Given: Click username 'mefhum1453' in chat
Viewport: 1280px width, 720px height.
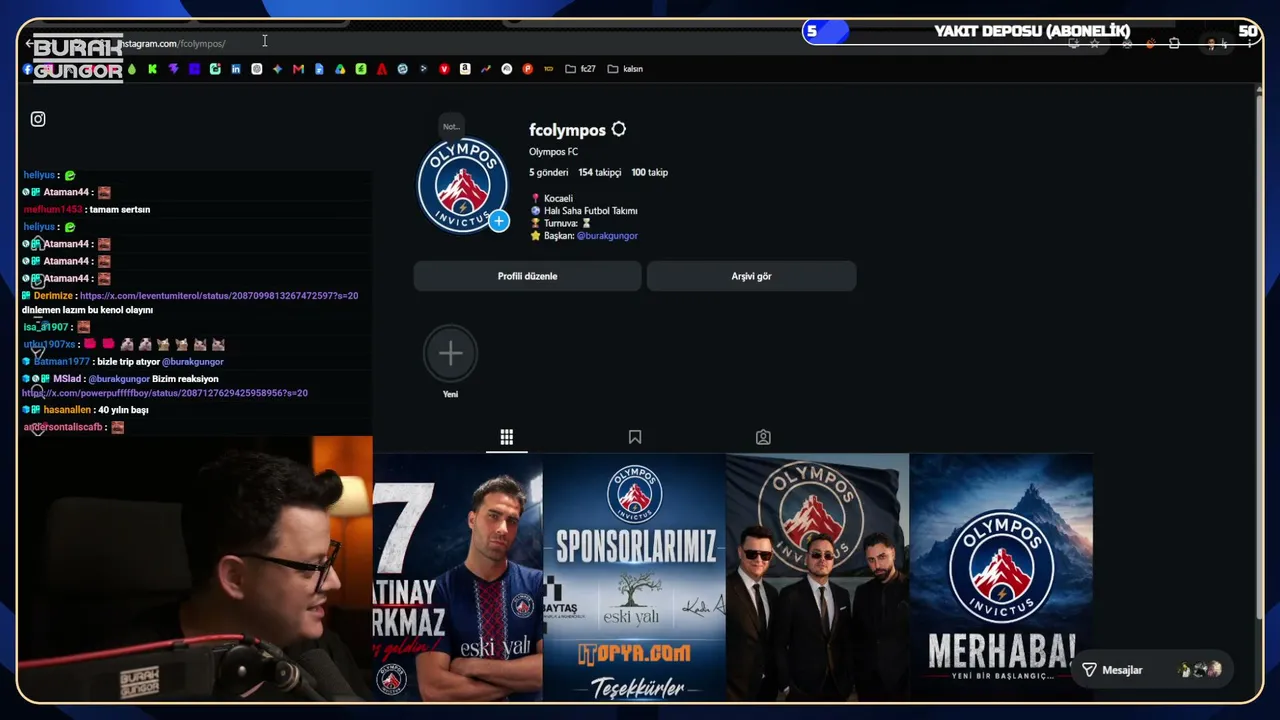Looking at the screenshot, I should 53,209.
